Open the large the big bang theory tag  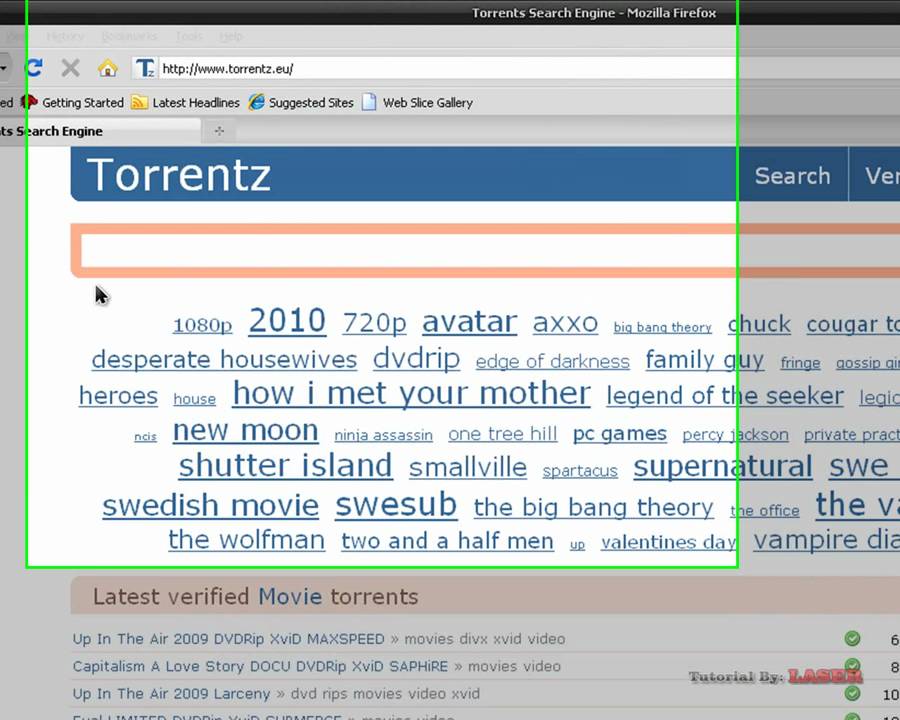point(593,508)
